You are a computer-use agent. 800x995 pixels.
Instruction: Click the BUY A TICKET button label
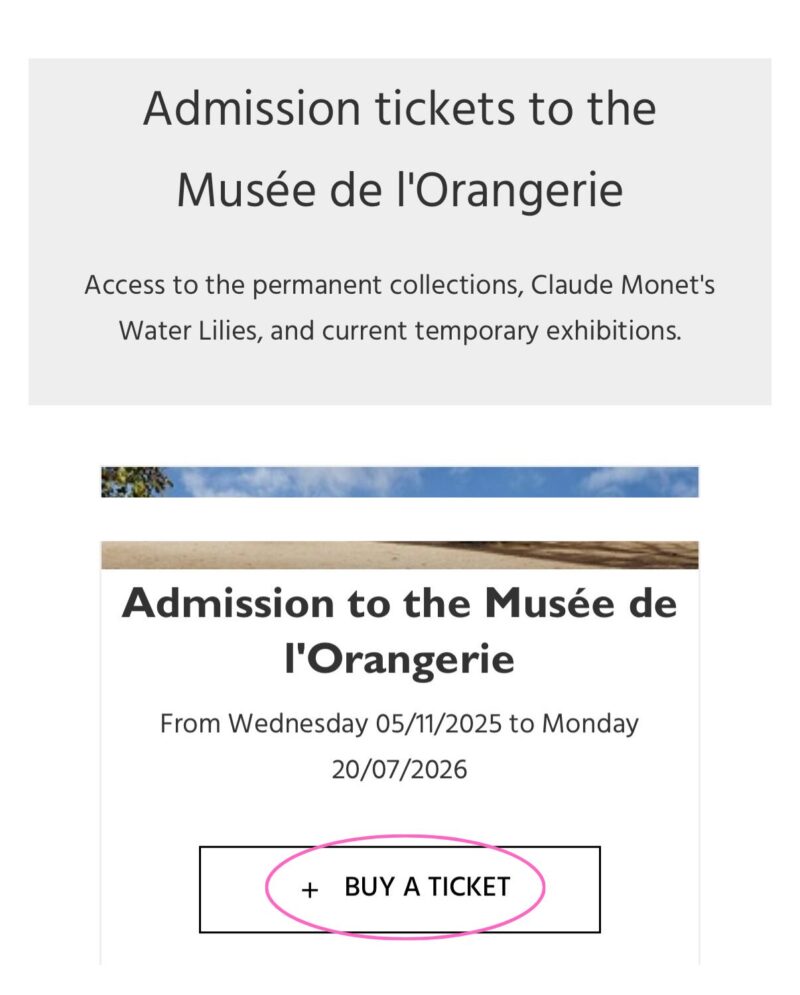click(x=427, y=887)
